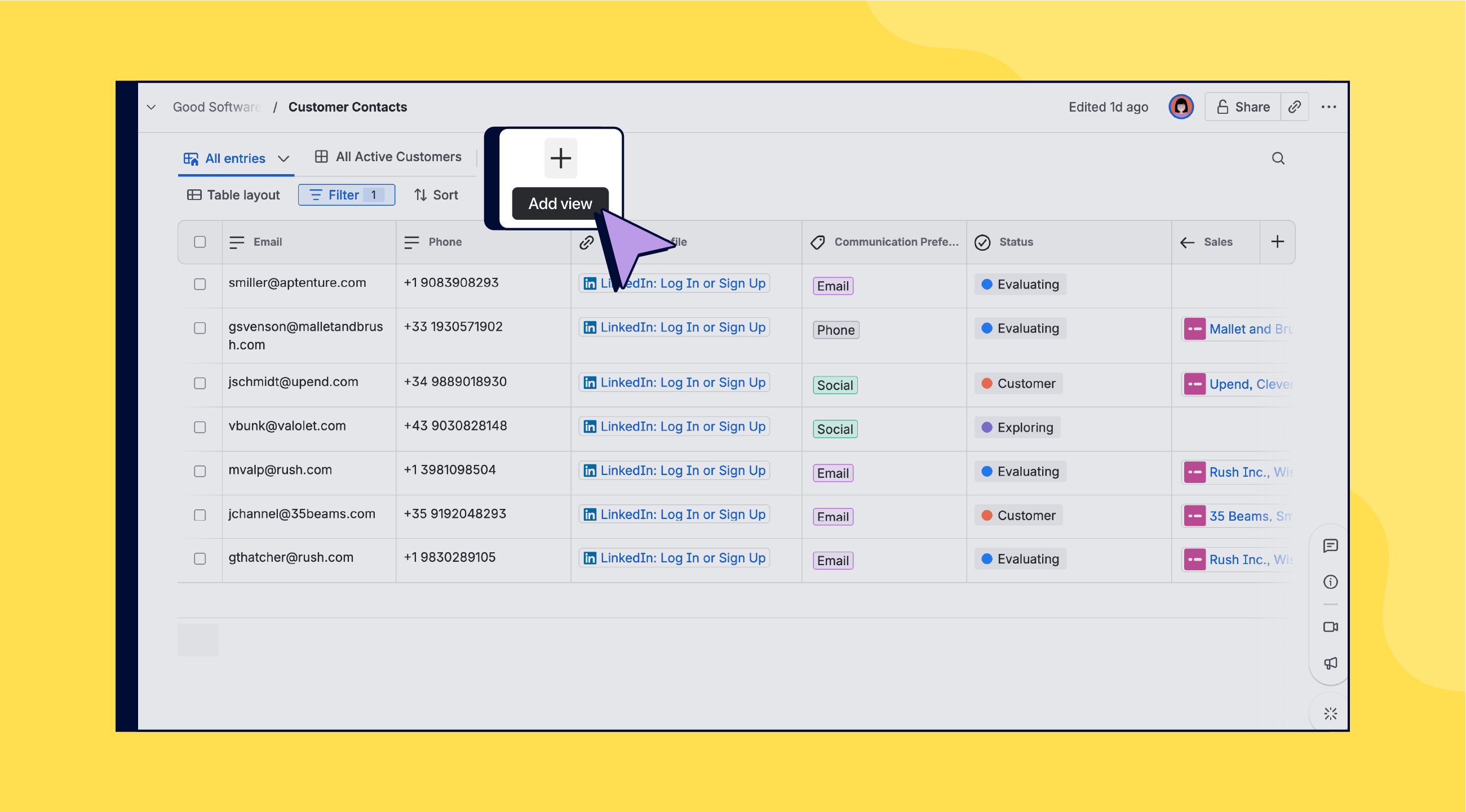This screenshot has height=812, width=1466.
Task: Open the video recording icon in the sidebar
Action: 1331,627
